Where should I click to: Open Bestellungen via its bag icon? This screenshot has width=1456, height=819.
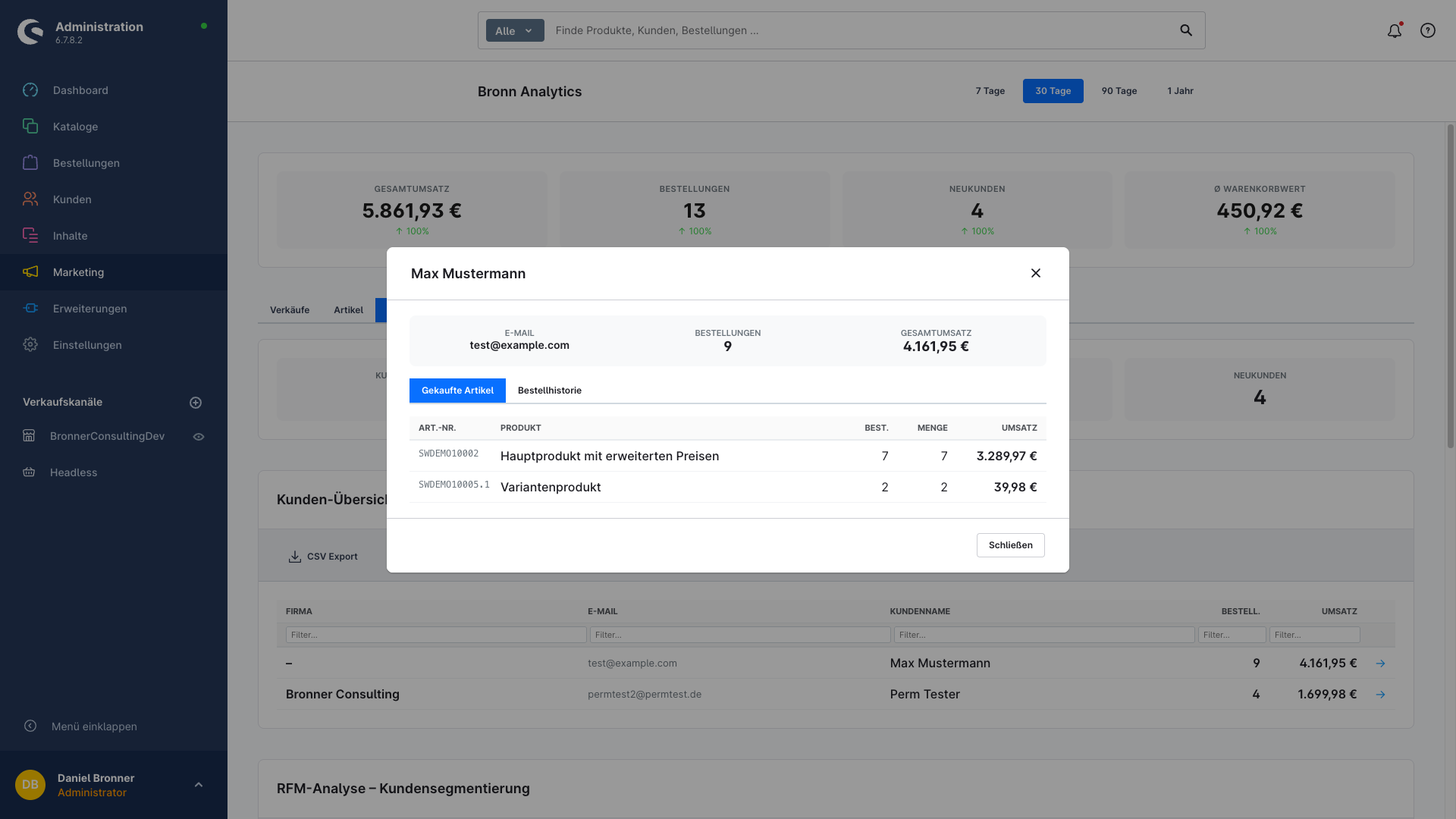[x=30, y=163]
